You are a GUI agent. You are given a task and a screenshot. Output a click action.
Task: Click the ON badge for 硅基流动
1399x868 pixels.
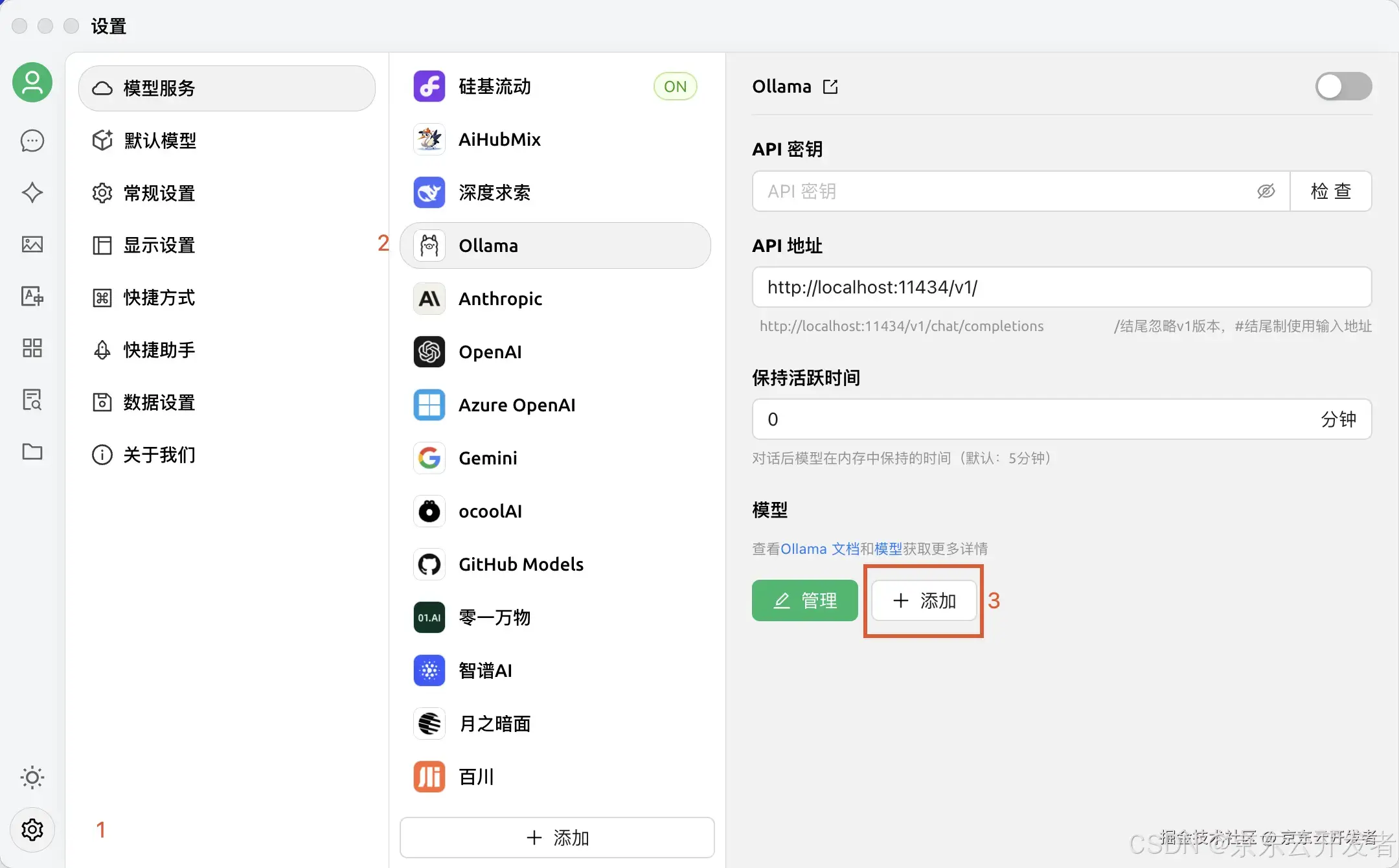[x=675, y=87]
